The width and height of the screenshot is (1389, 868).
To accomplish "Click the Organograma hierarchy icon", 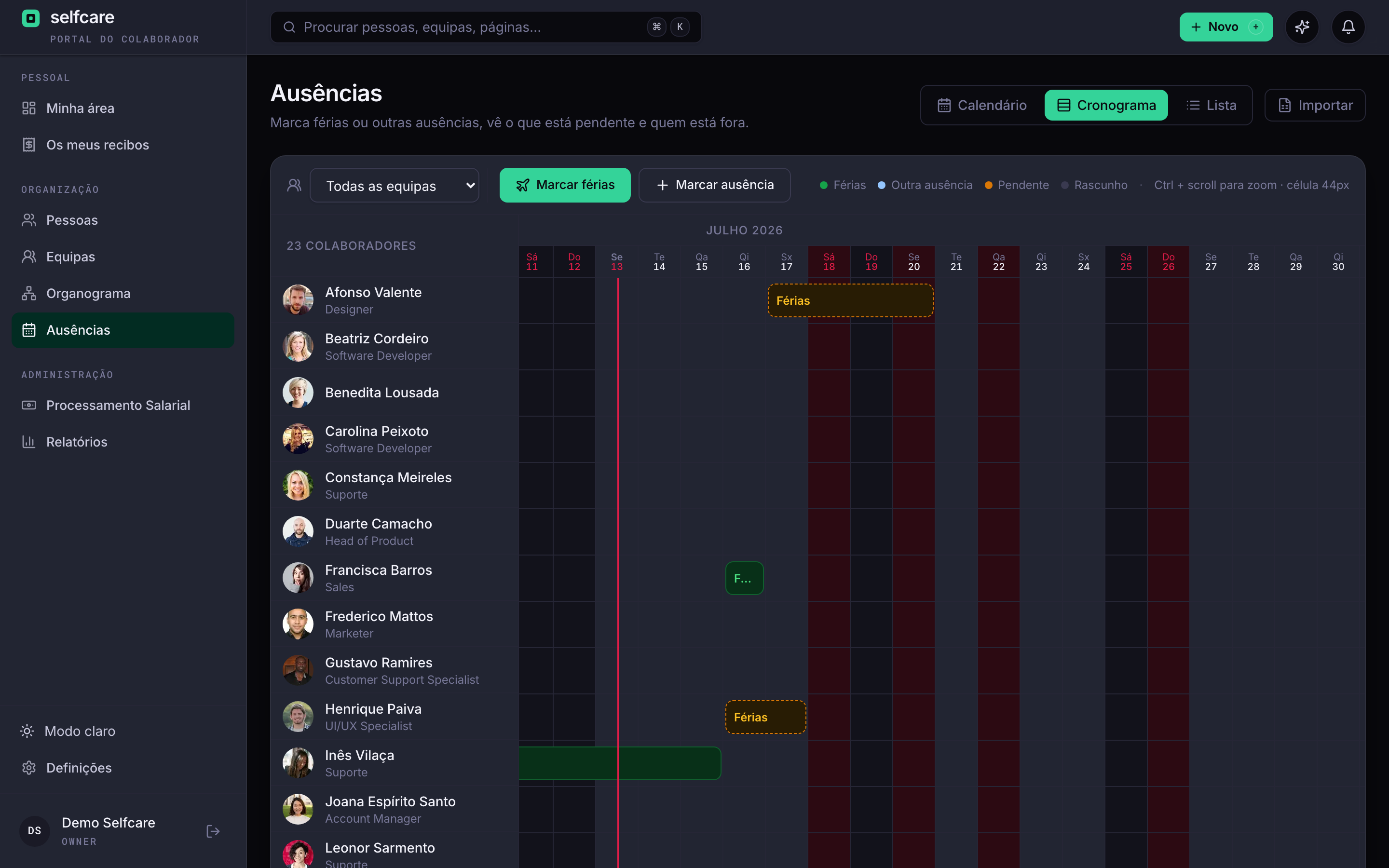I will [x=29, y=293].
